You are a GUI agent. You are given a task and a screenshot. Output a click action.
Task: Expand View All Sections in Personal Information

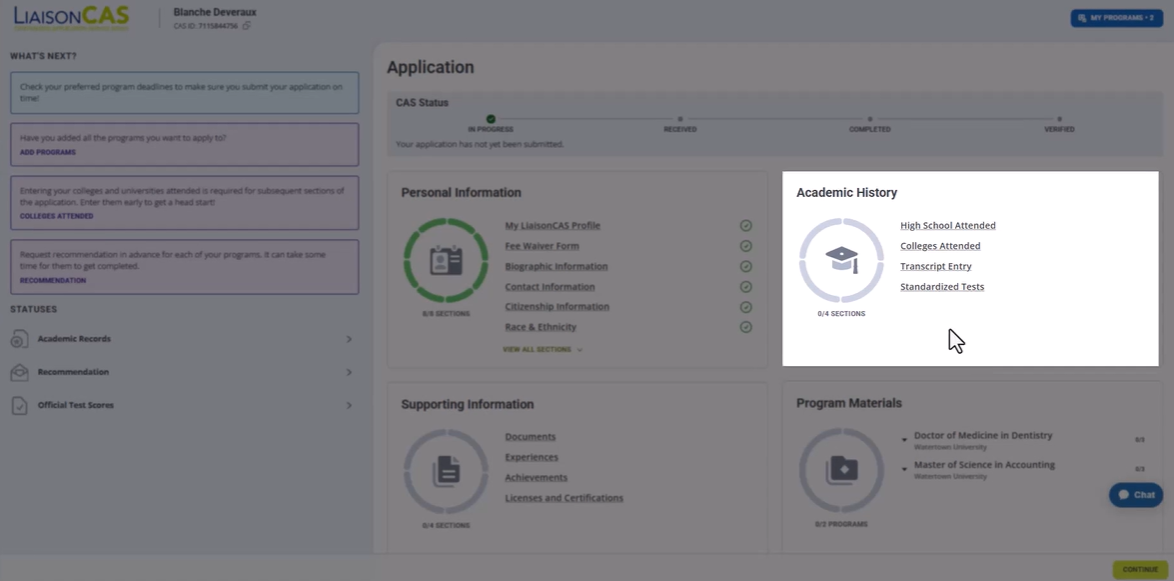click(543, 350)
